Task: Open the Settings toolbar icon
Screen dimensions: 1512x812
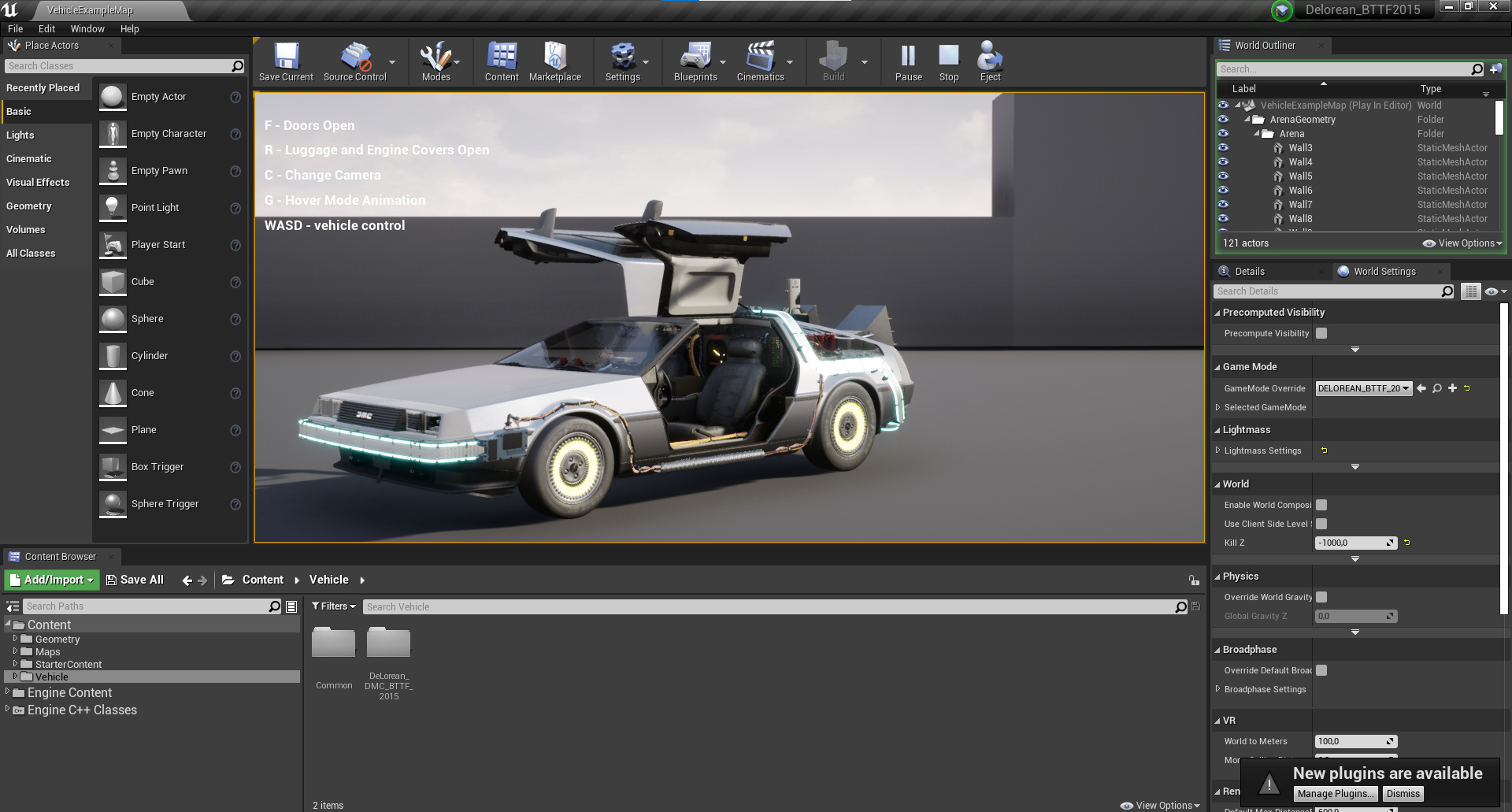Action: coord(622,61)
